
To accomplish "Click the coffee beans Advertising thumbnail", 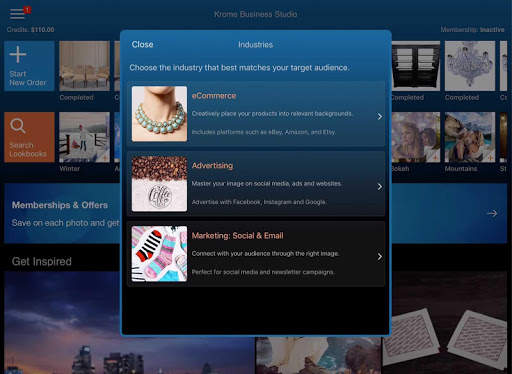I will tap(159, 184).
